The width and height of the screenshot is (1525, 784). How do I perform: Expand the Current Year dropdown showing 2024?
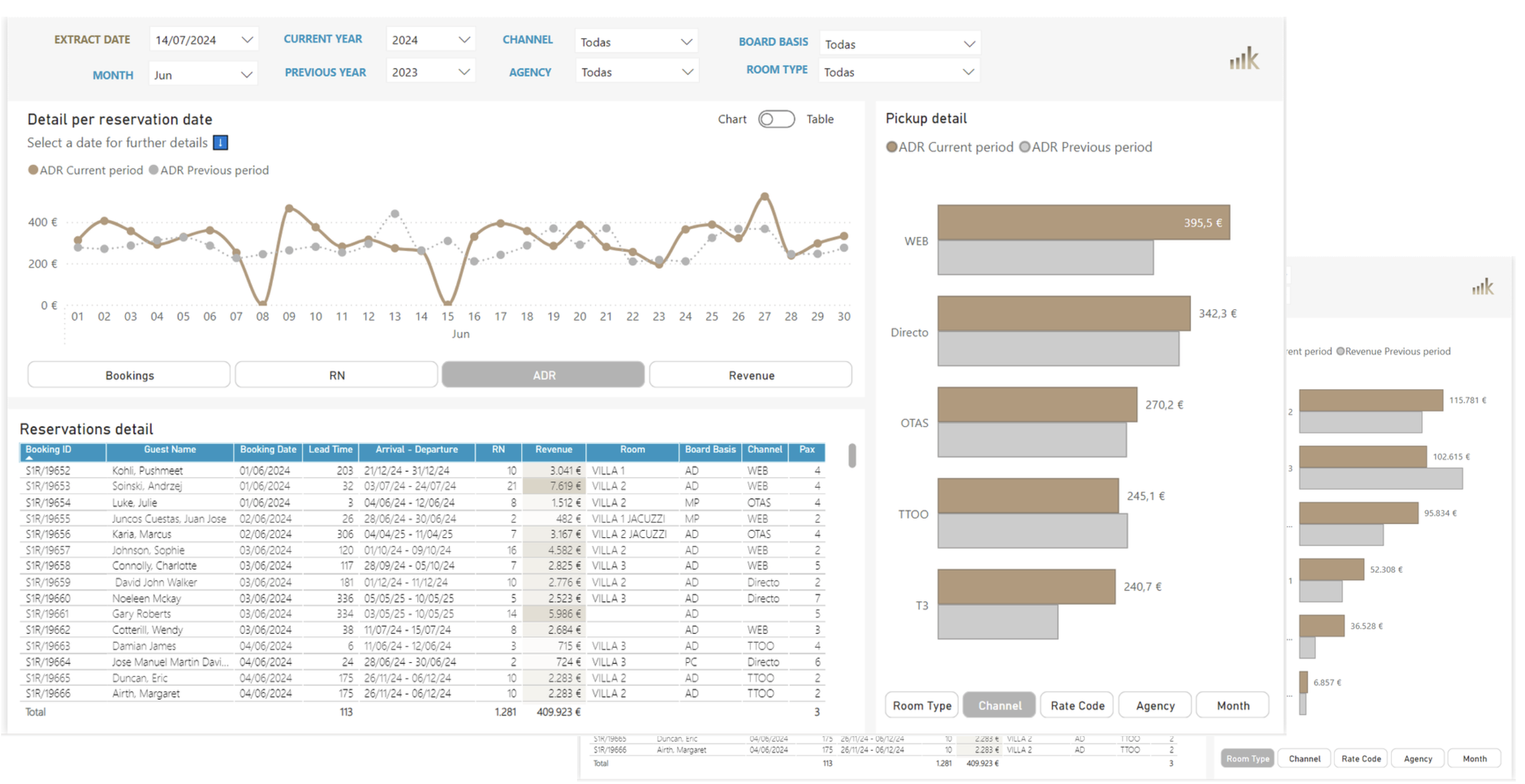[x=430, y=40]
